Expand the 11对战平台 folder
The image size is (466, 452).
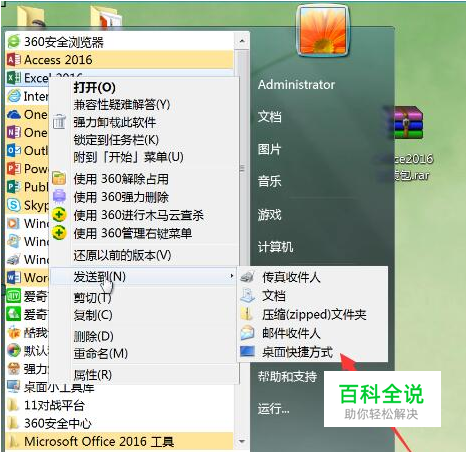click(x=54, y=405)
